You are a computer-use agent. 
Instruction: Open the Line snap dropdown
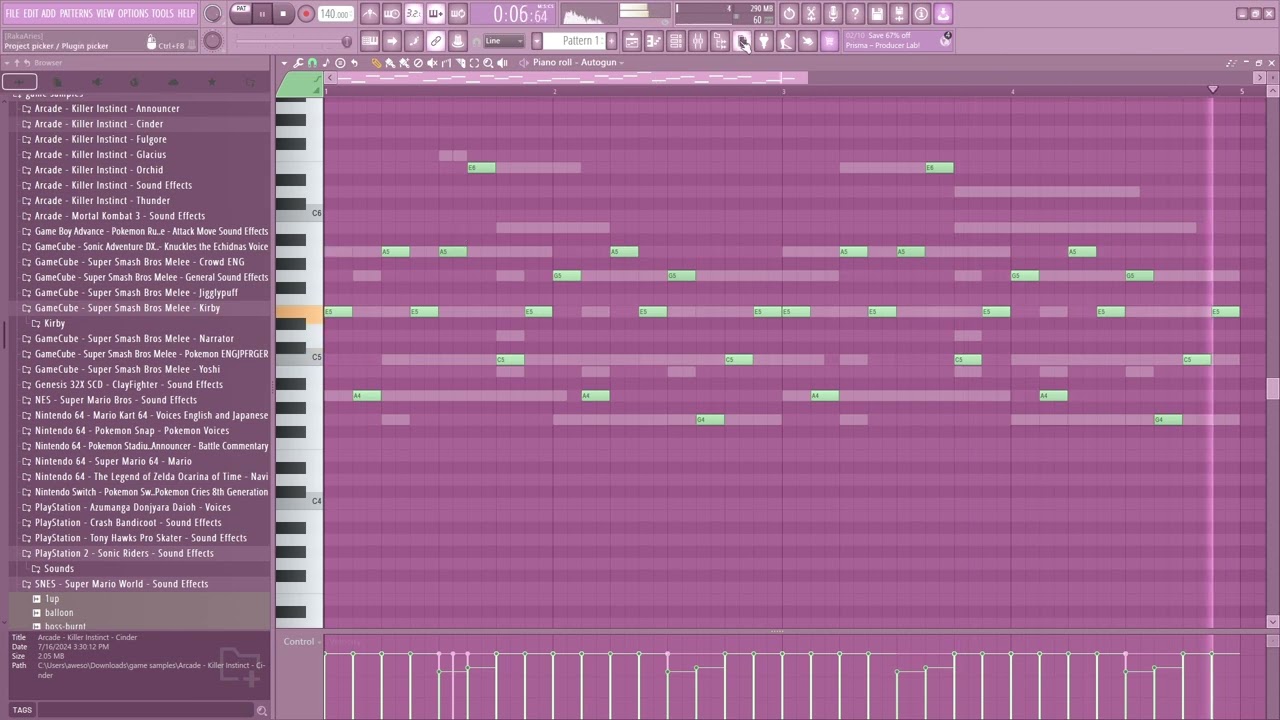coord(503,41)
